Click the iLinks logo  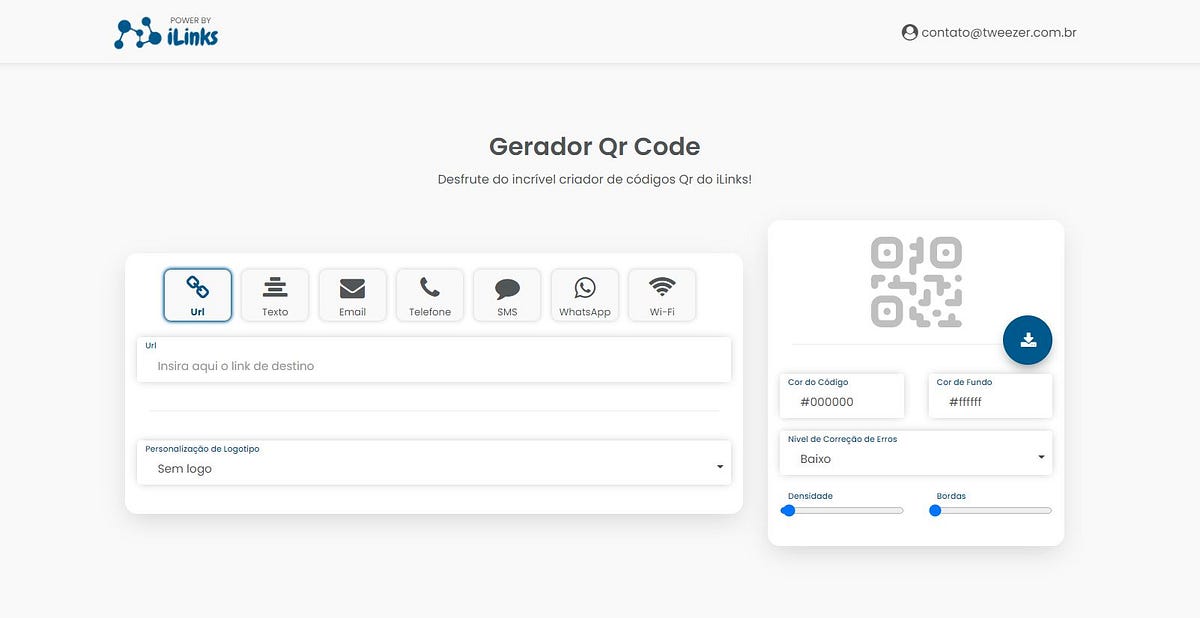(x=165, y=31)
